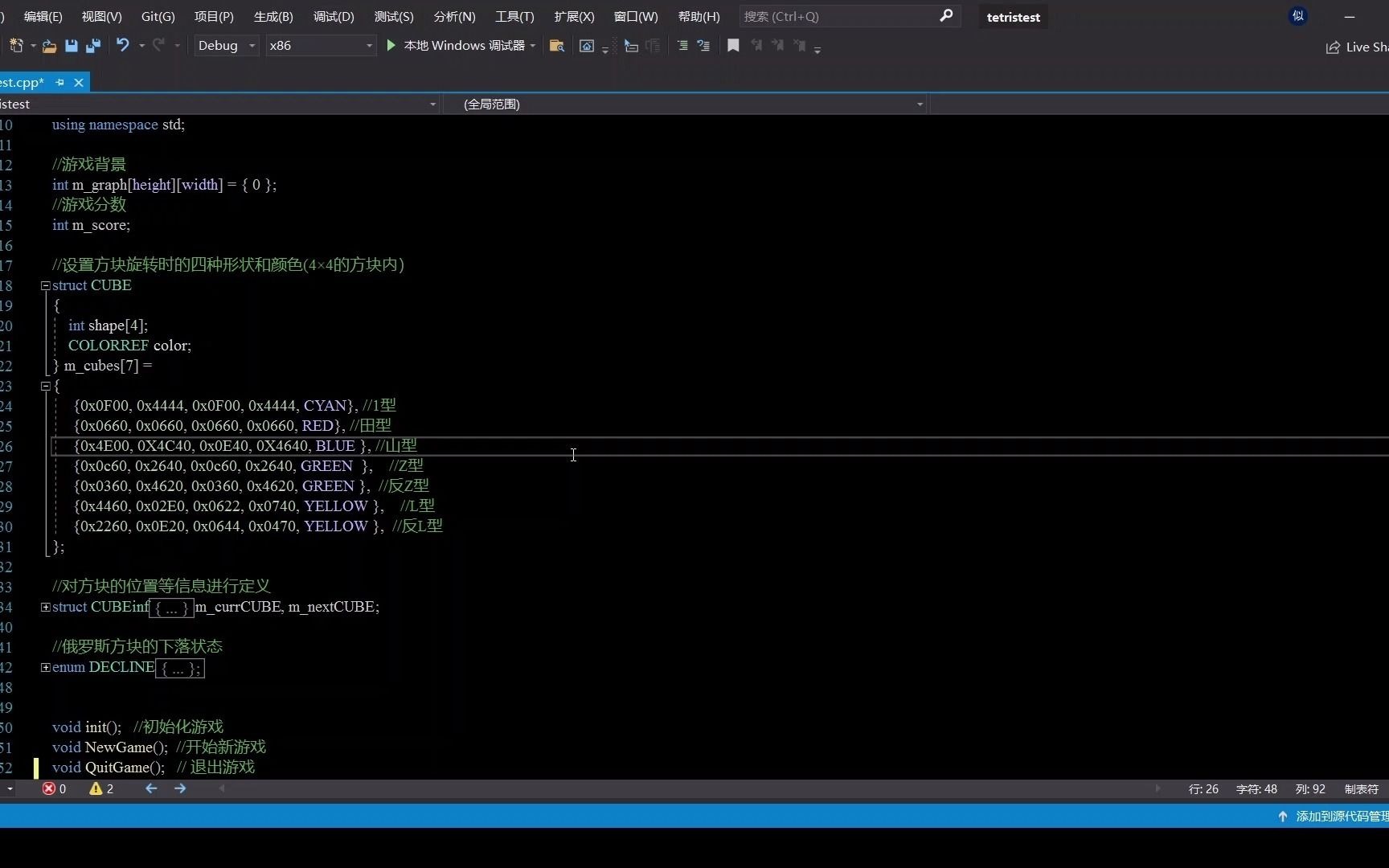This screenshot has height=868, width=1389.
Task: Open the 调试(D) menu
Action: [x=334, y=16]
